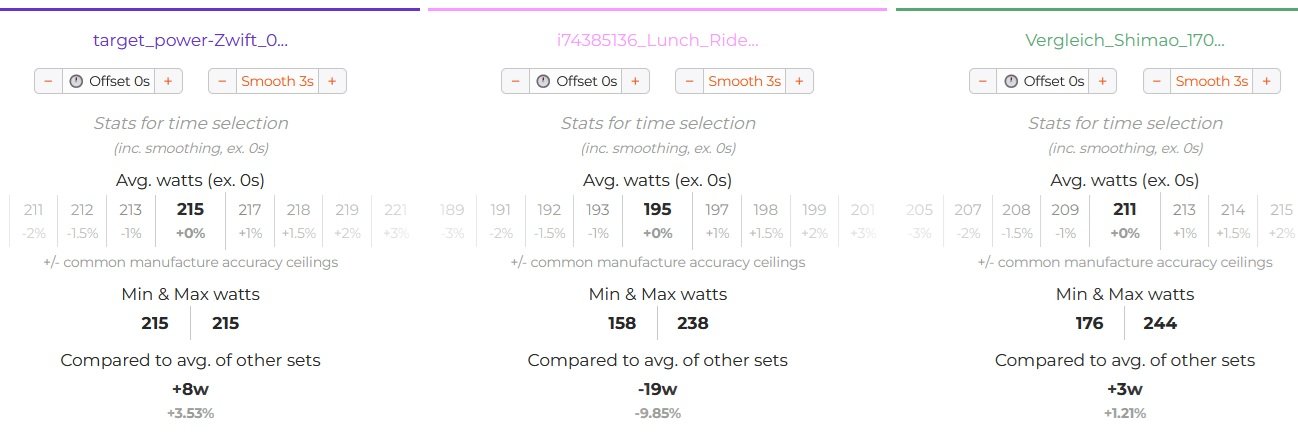Increase offset for target_power-Zwift dataset
This screenshot has width=1298, height=435.
167,81
